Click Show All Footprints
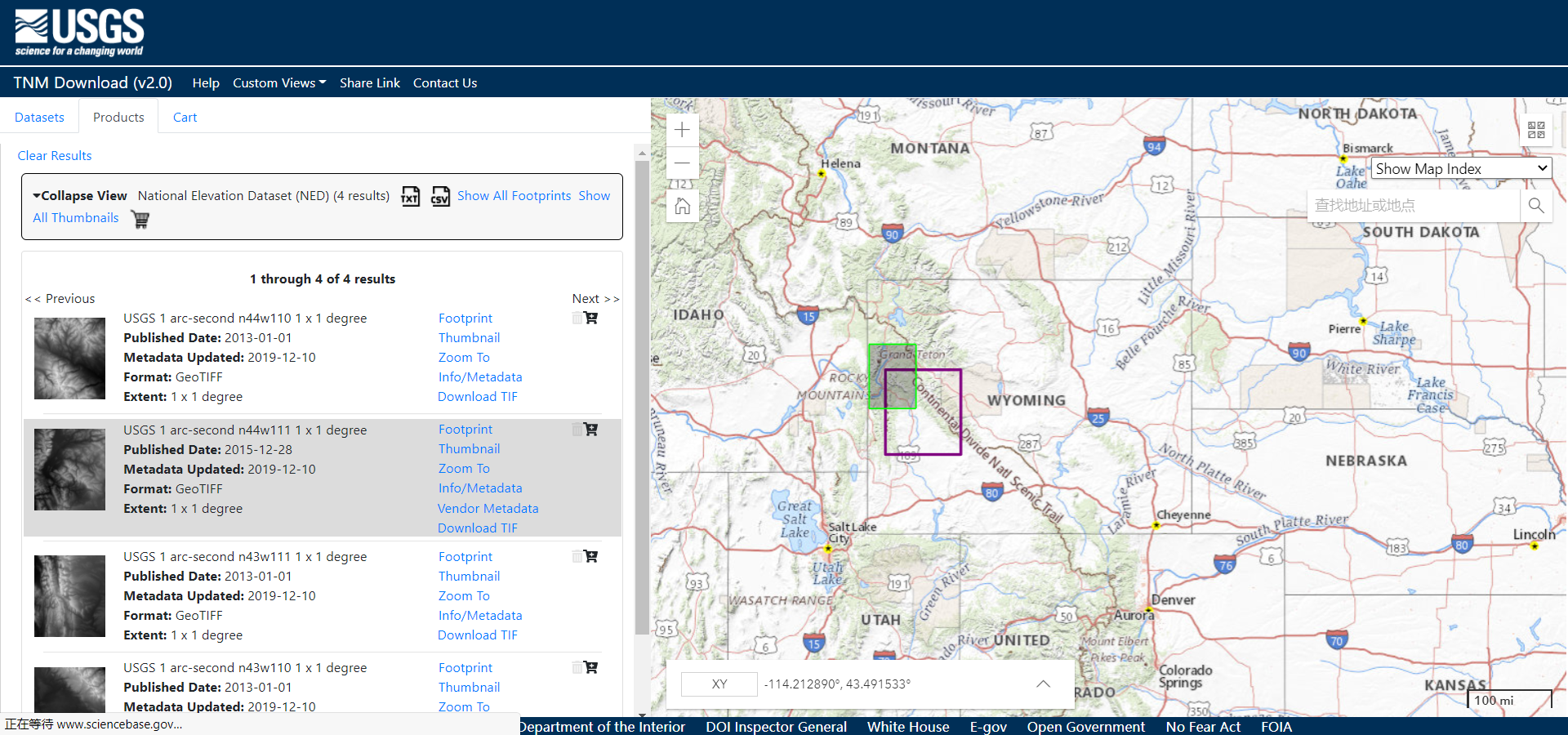The height and width of the screenshot is (735, 1568). pyautogui.click(x=514, y=196)
